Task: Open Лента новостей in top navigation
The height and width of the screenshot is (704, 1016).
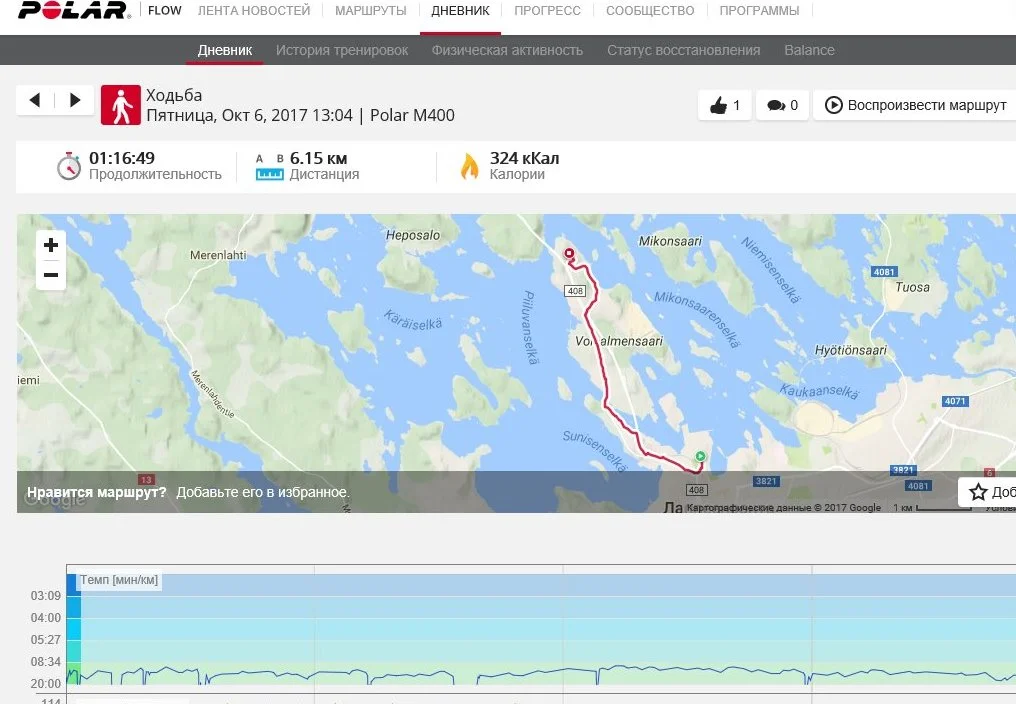Action: [x=254, y=10]
